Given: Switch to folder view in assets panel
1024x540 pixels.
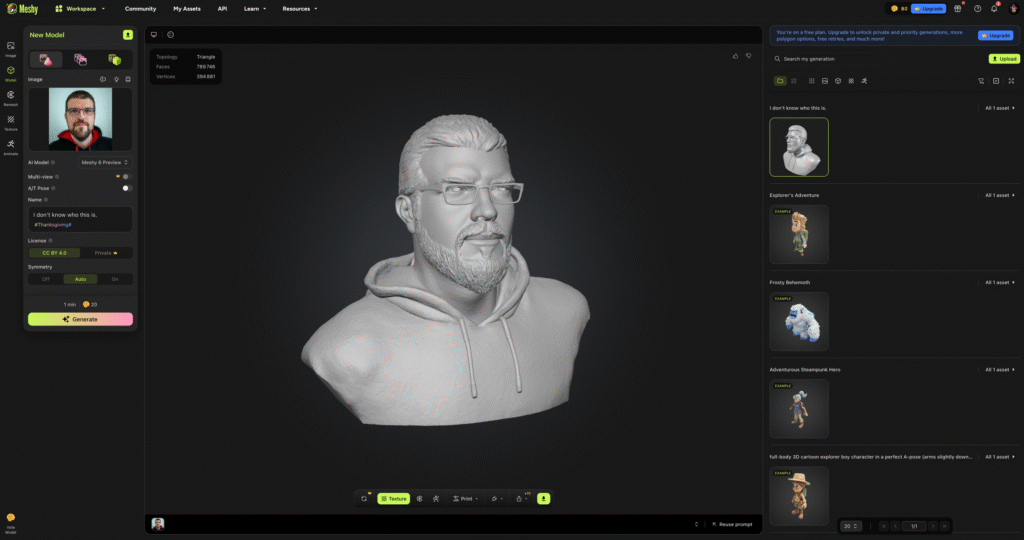Looking at the screenshot, I should tap(781, 80).
